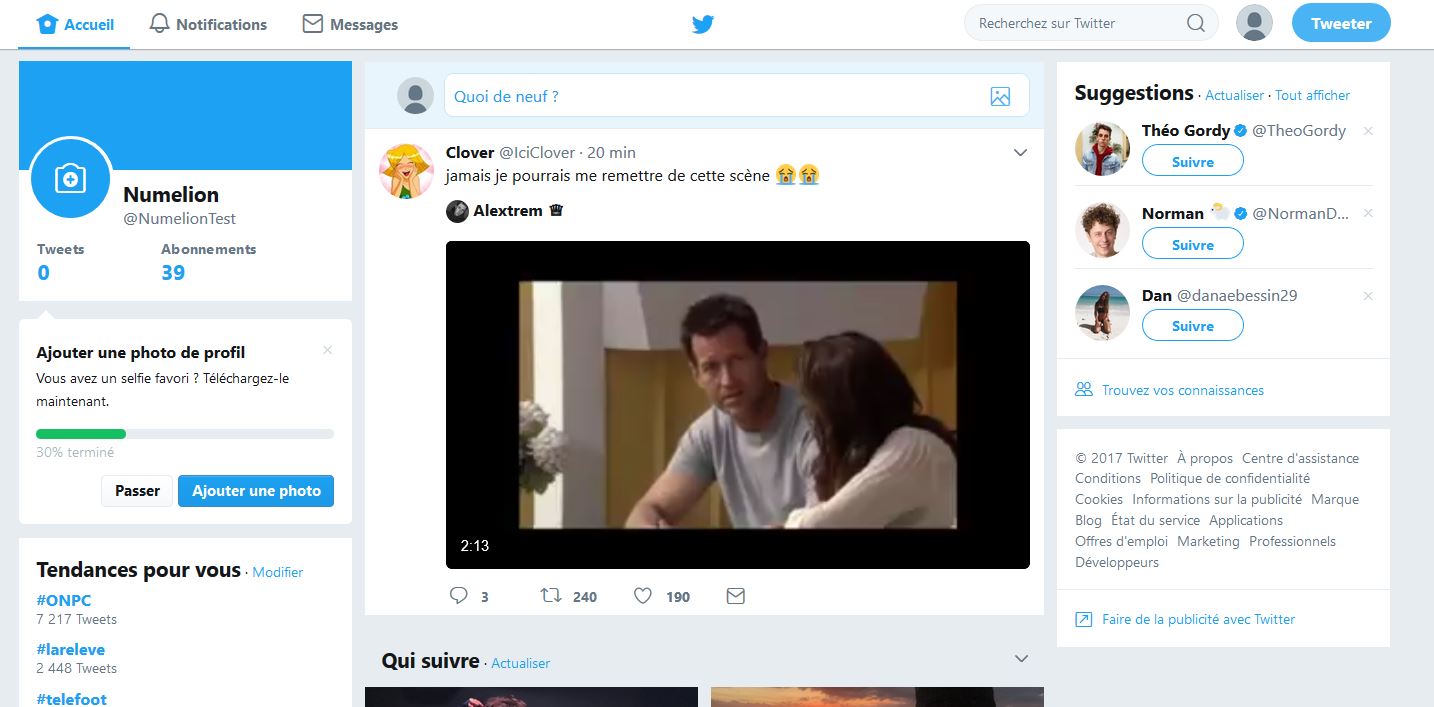Dismiss the Dan suggestion
1434x707 pixels.
(x=1368, y=296)
